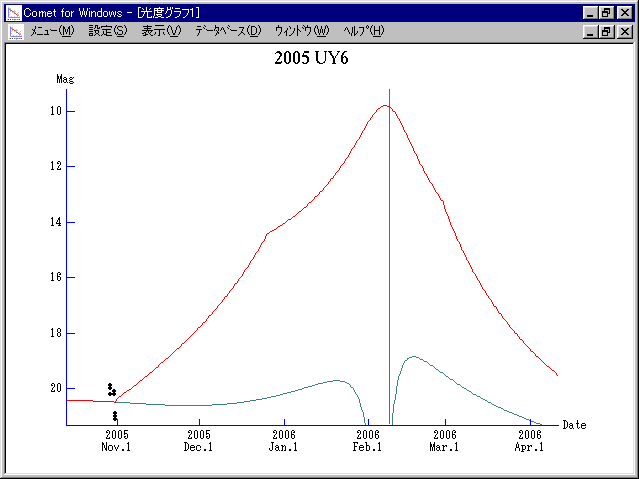Restore the 光度グラフ1 child window
Viewport: 639px width, 479px height.
coord(606,31)
